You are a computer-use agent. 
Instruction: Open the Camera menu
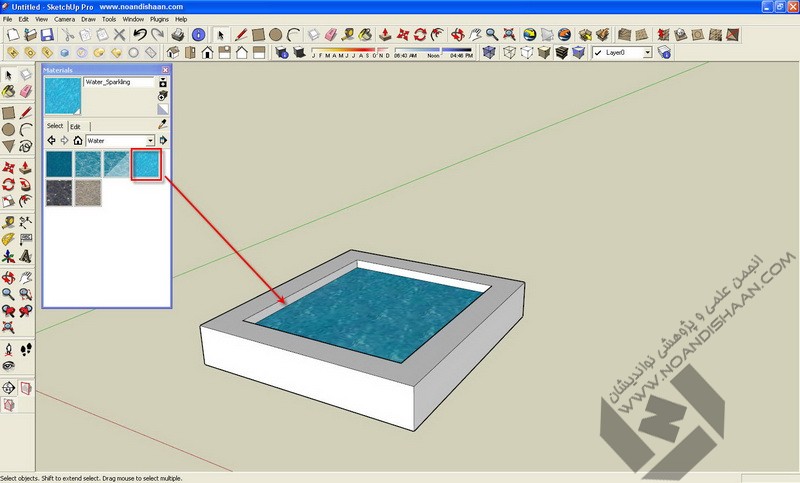point(64,19)
